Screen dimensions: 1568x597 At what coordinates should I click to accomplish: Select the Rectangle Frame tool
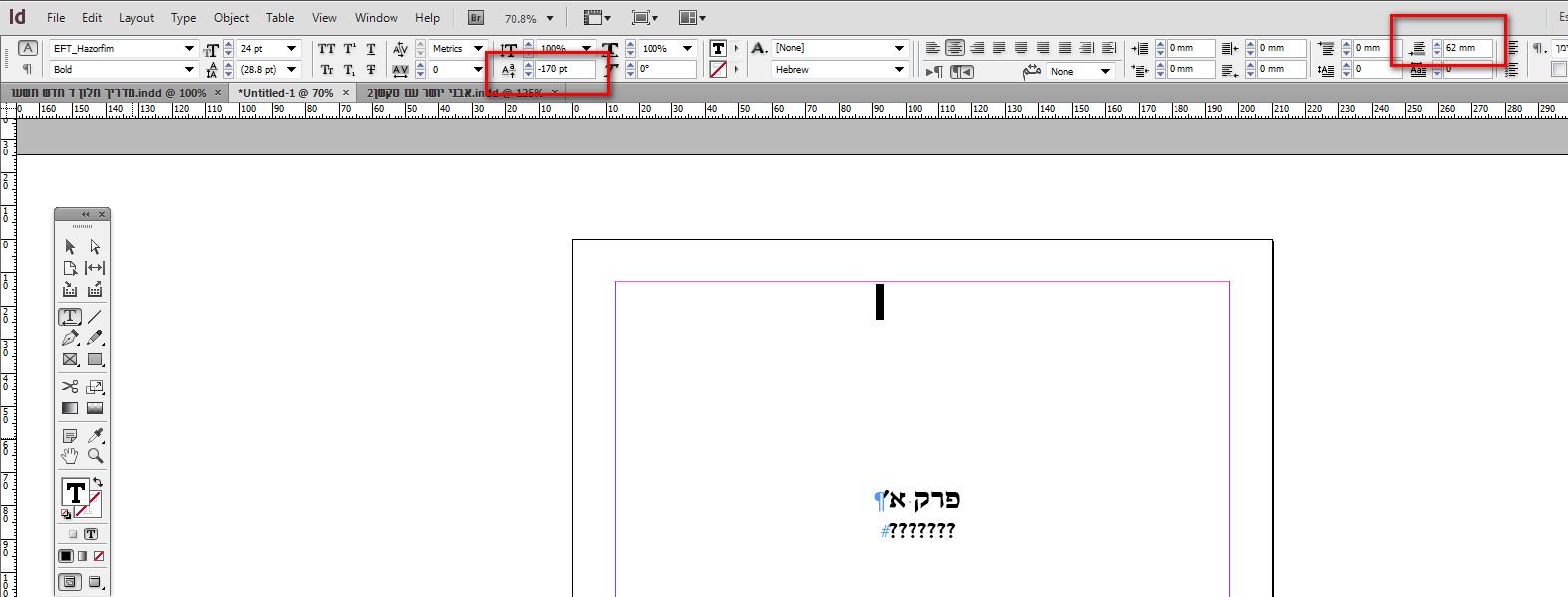pyautogui.click(x=70, y=360)
